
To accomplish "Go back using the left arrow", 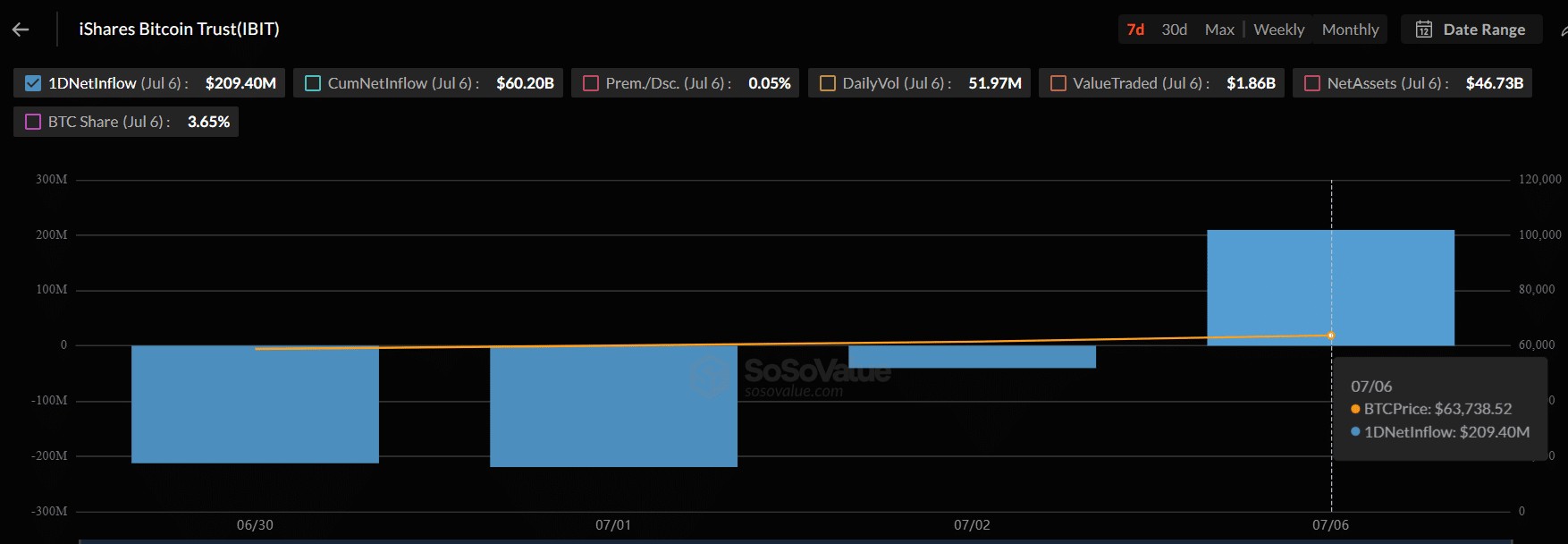I will 21,30.
